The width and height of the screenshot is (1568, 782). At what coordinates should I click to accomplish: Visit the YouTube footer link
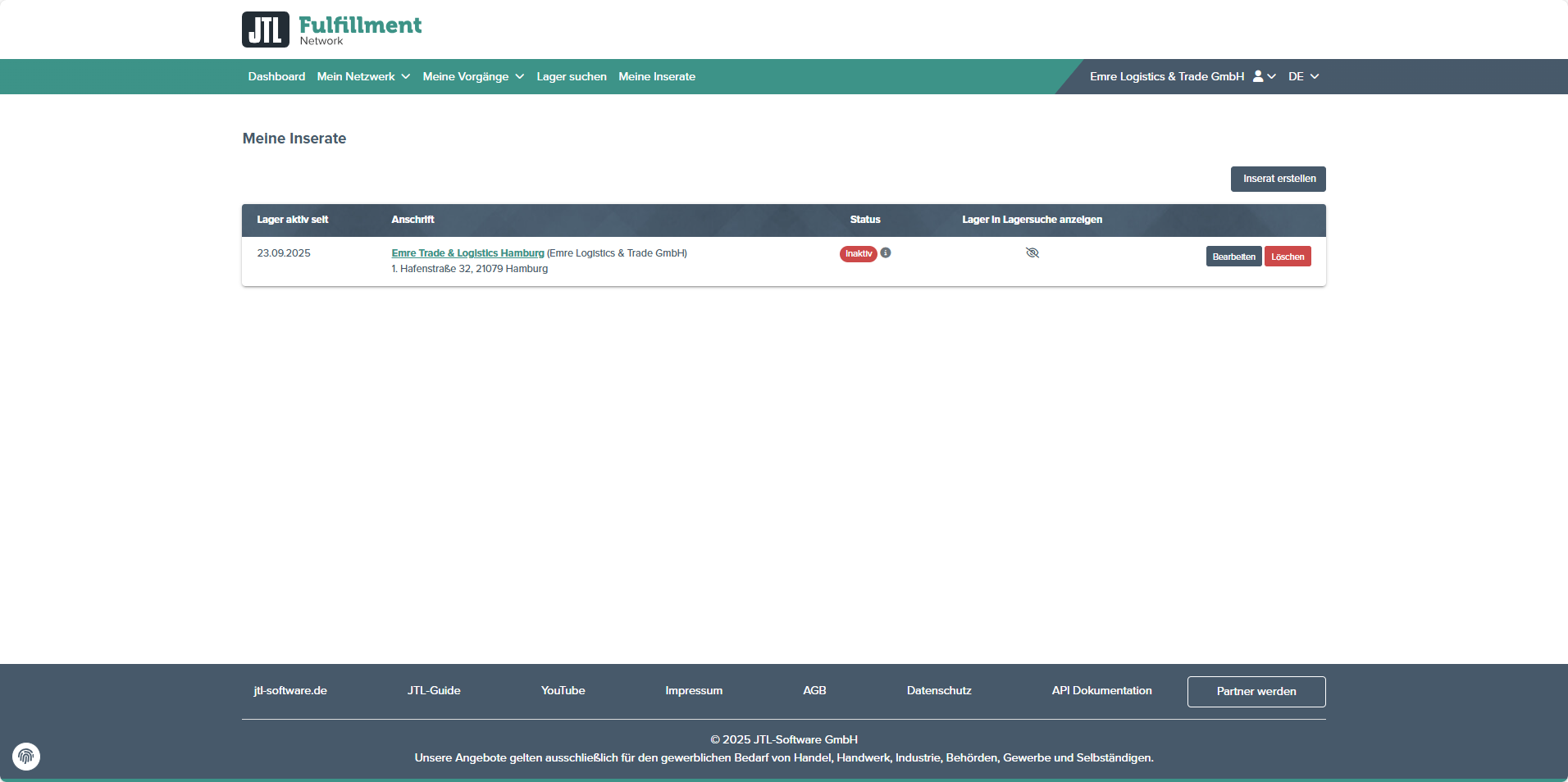pos(563,690)
